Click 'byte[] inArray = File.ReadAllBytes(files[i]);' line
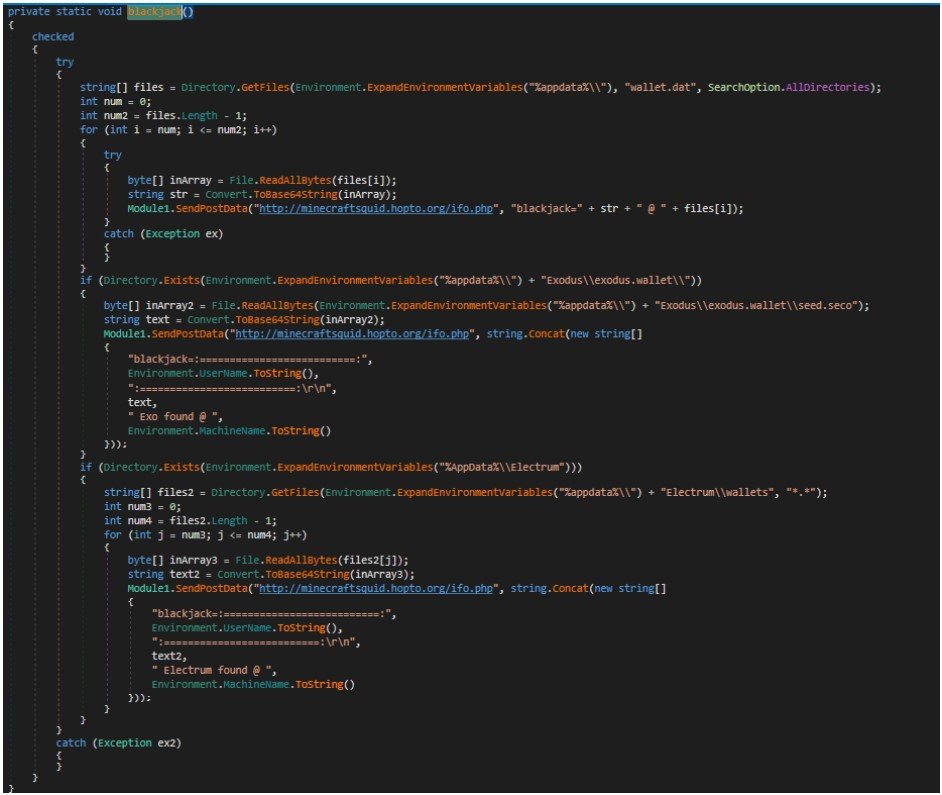942x795 pixels. tap(262, 180)
